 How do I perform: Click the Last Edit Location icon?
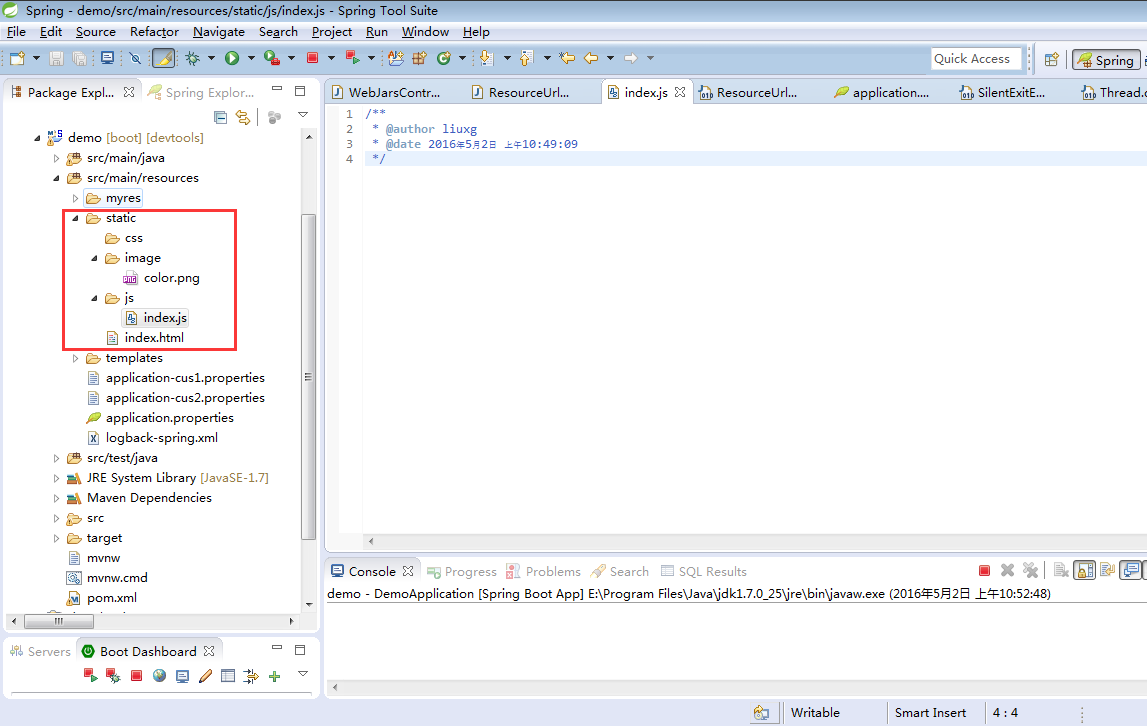(x=567, y=59)
